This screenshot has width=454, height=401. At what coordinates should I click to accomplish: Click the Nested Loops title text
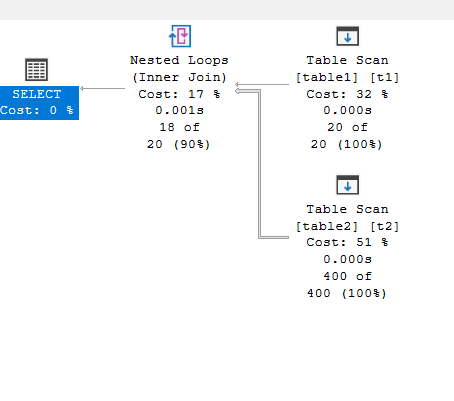point(179,60)
